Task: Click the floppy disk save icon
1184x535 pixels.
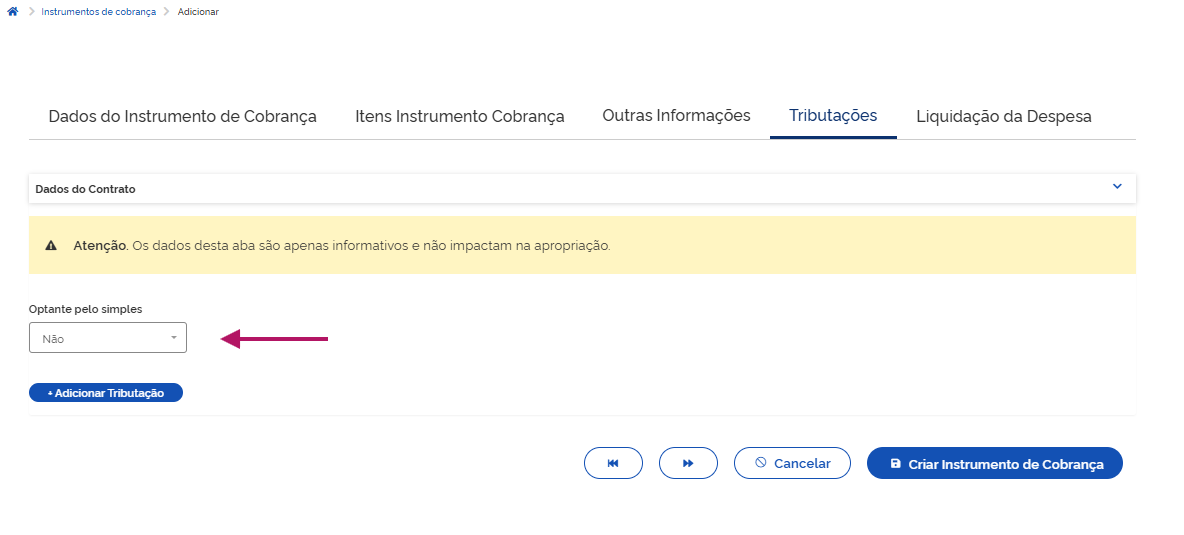Action: coord(895,463)
